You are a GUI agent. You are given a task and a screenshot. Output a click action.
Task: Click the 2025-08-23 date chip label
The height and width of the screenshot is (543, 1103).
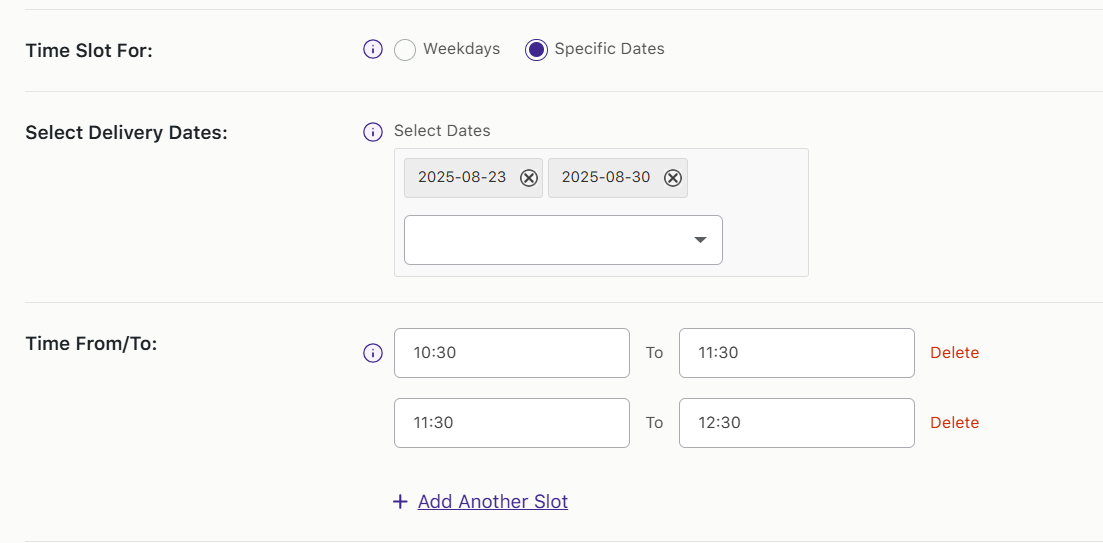(462, 177)
